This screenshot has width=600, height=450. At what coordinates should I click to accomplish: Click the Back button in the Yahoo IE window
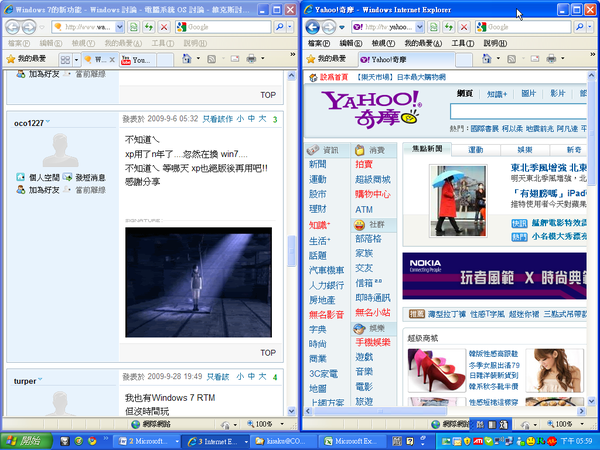click(312, 27)
